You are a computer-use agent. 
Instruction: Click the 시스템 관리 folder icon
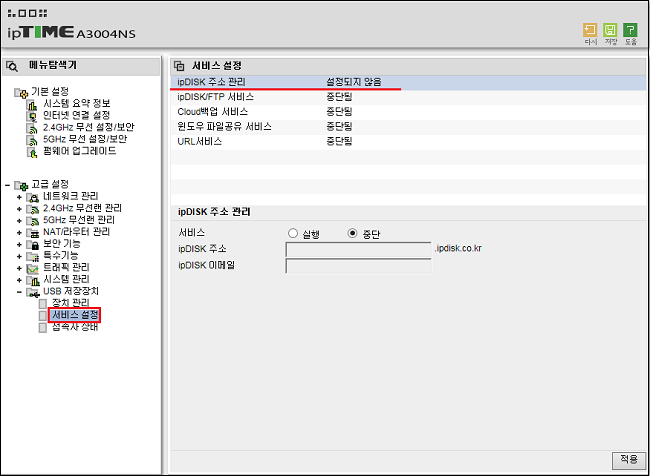(x=32, y=280)
